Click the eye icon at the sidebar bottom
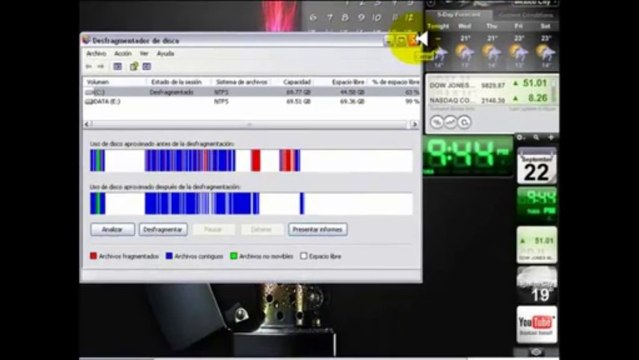 tap(536, 351)
